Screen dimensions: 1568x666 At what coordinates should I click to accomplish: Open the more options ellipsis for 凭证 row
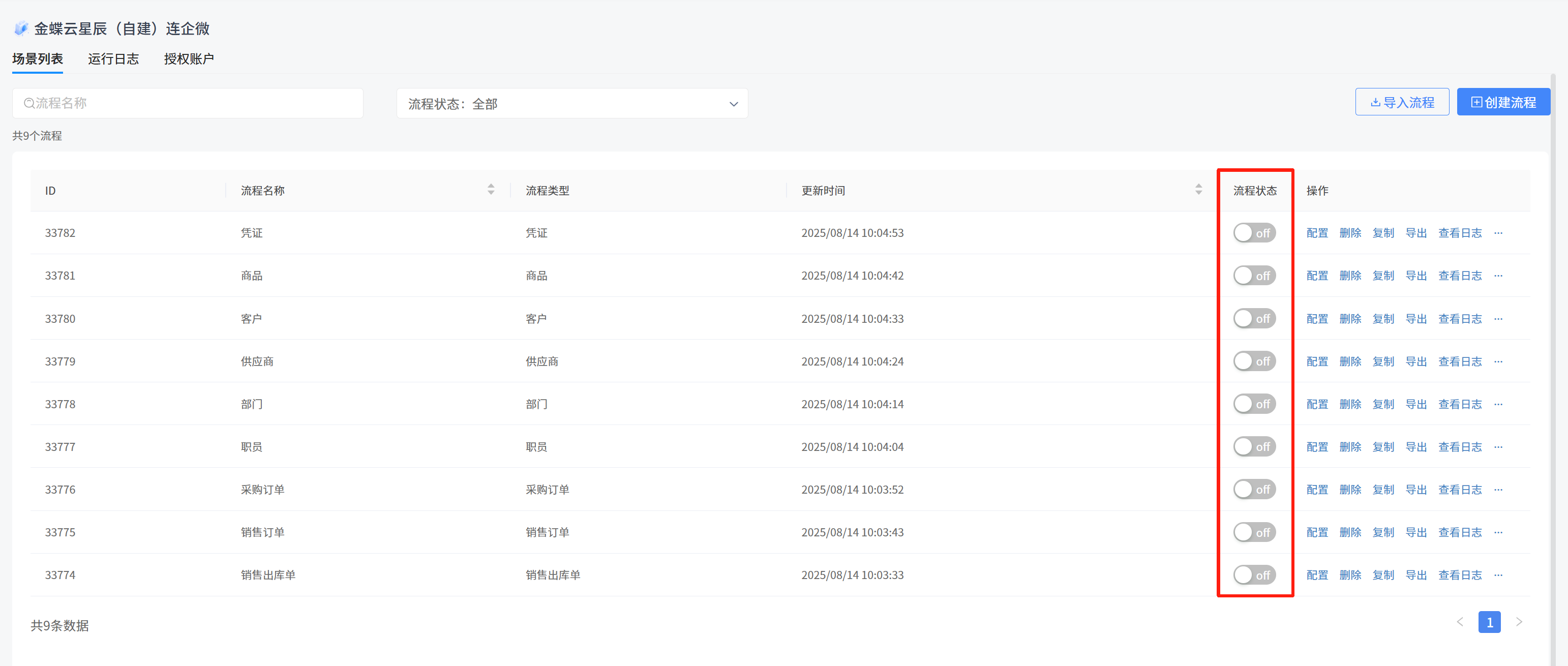1498,232
